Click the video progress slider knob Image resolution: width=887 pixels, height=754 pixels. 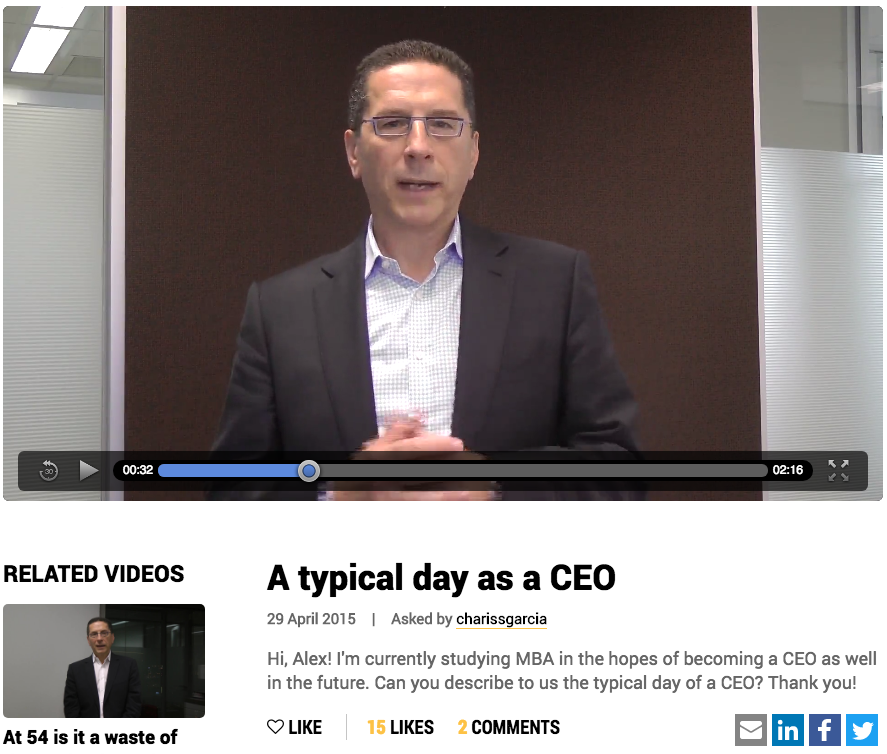tap(309, 471)
